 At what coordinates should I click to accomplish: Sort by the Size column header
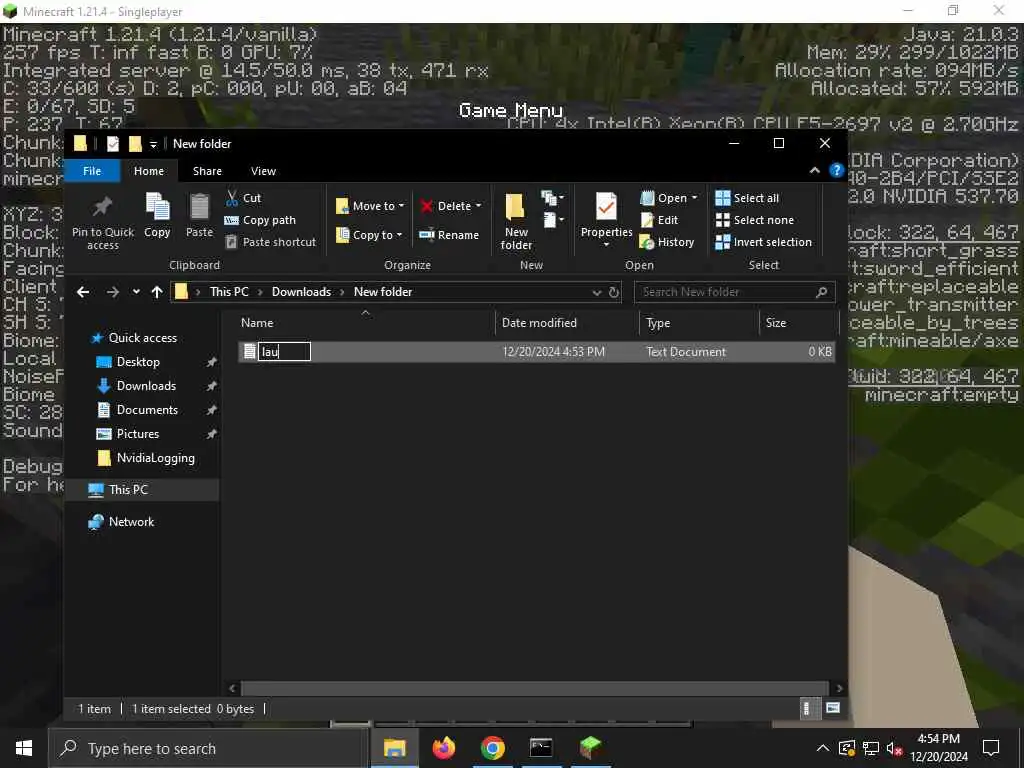(799, 323)
